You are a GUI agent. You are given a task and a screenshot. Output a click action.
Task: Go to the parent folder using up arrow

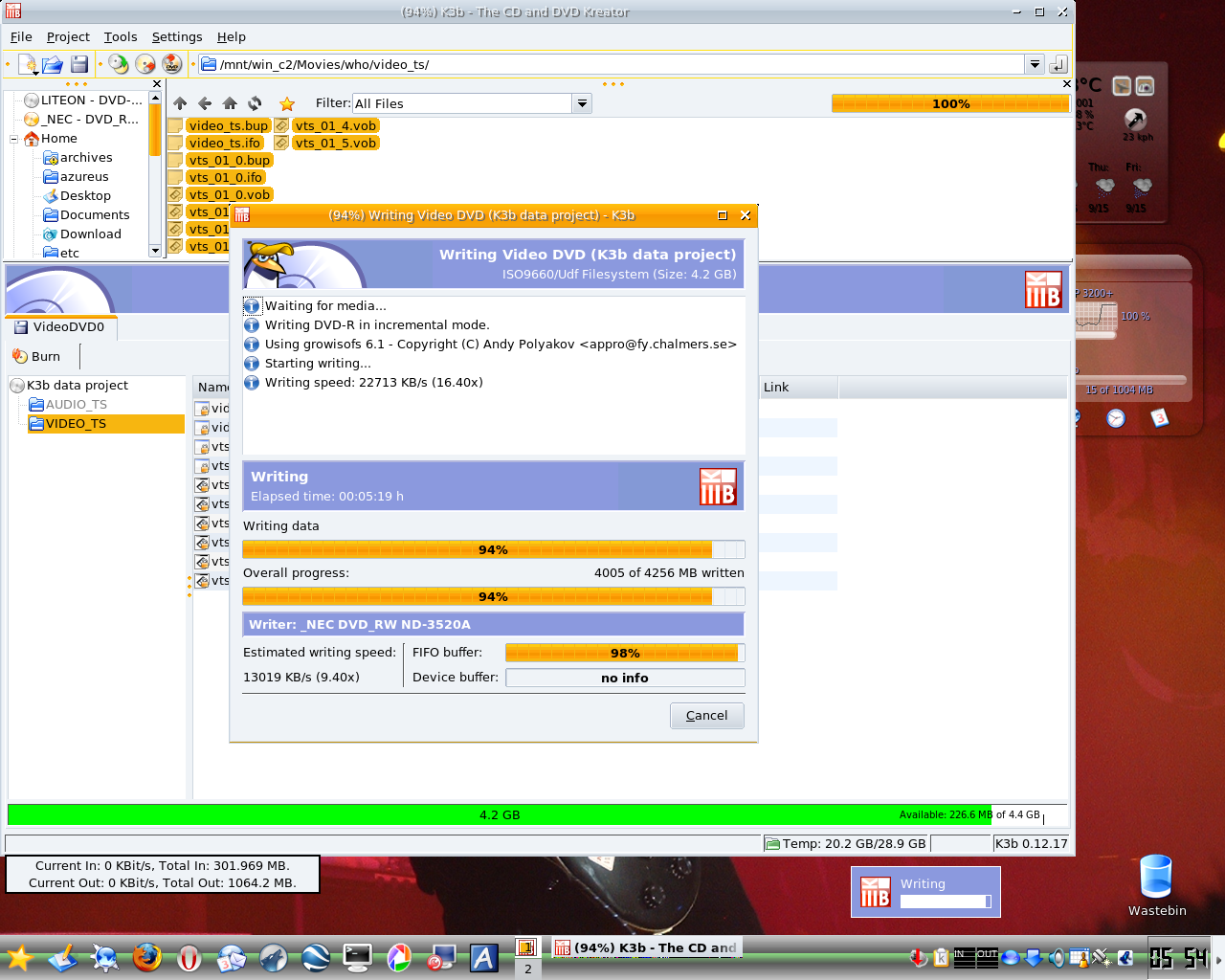click(x=180, y=103)
